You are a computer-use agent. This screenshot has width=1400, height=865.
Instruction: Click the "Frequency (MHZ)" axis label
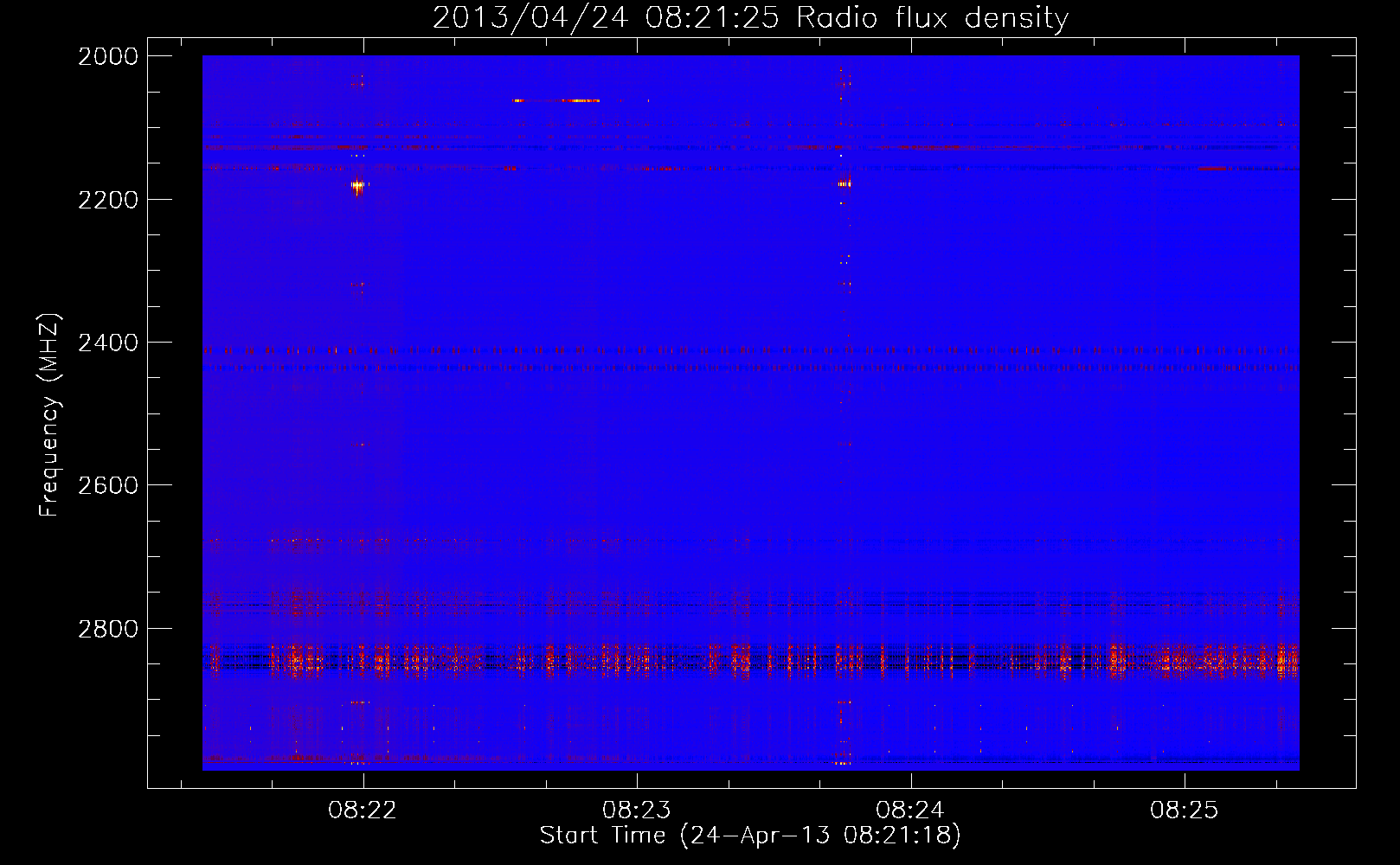point(49,415)
